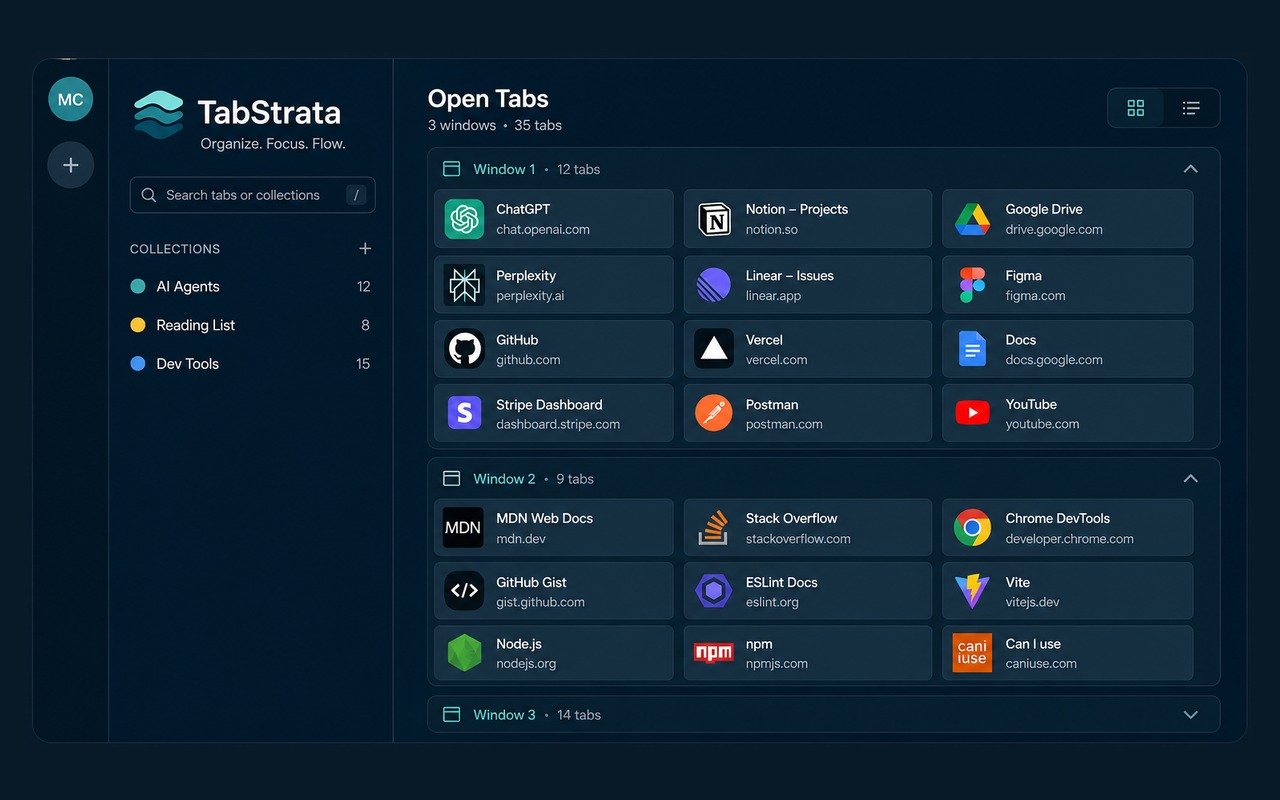
Task: Click the Google Docs blue icon
Action: pyautogui.click(x=972, y=349)
